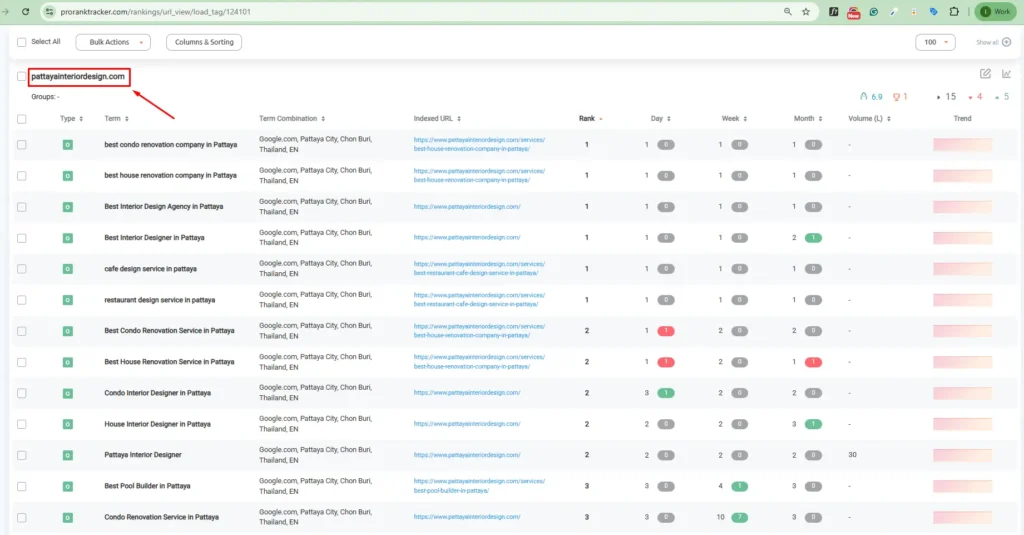Click the trophy icon showing 1
This screenshot has width=1024, height=535.
click(x=897, y=97)
